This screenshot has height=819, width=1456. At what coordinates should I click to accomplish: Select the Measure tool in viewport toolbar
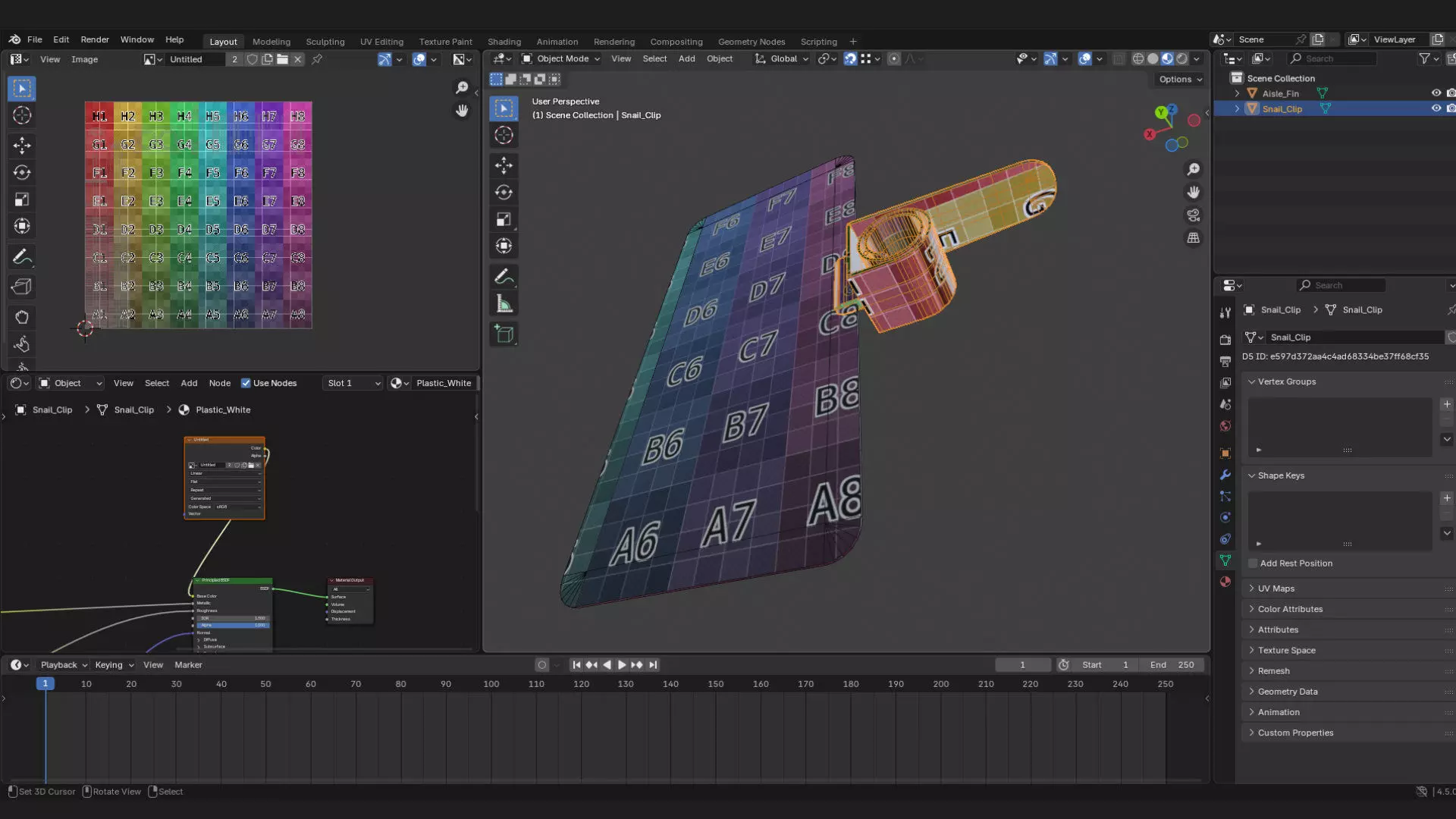tap(504, 305)
